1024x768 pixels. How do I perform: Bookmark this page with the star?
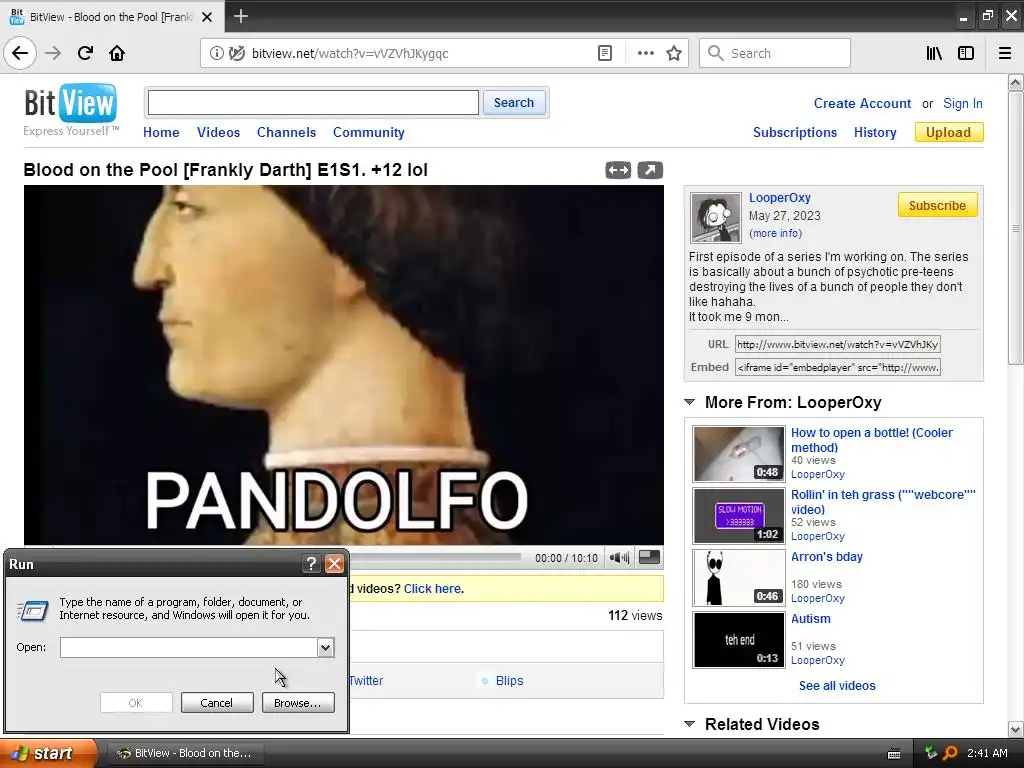pyautogui.click(x=674, y=53)
